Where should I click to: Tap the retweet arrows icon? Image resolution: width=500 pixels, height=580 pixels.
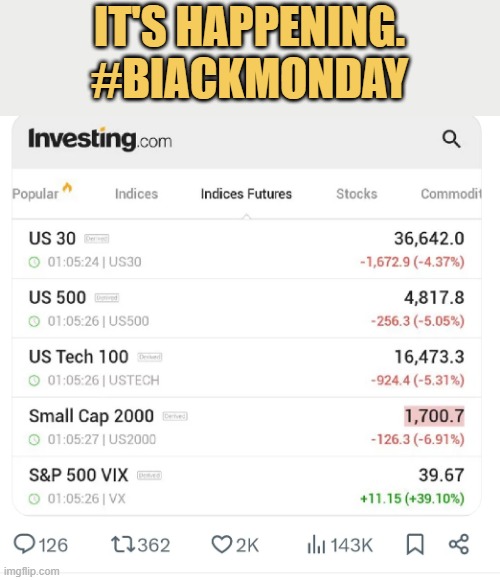click(x=123, y=544)
